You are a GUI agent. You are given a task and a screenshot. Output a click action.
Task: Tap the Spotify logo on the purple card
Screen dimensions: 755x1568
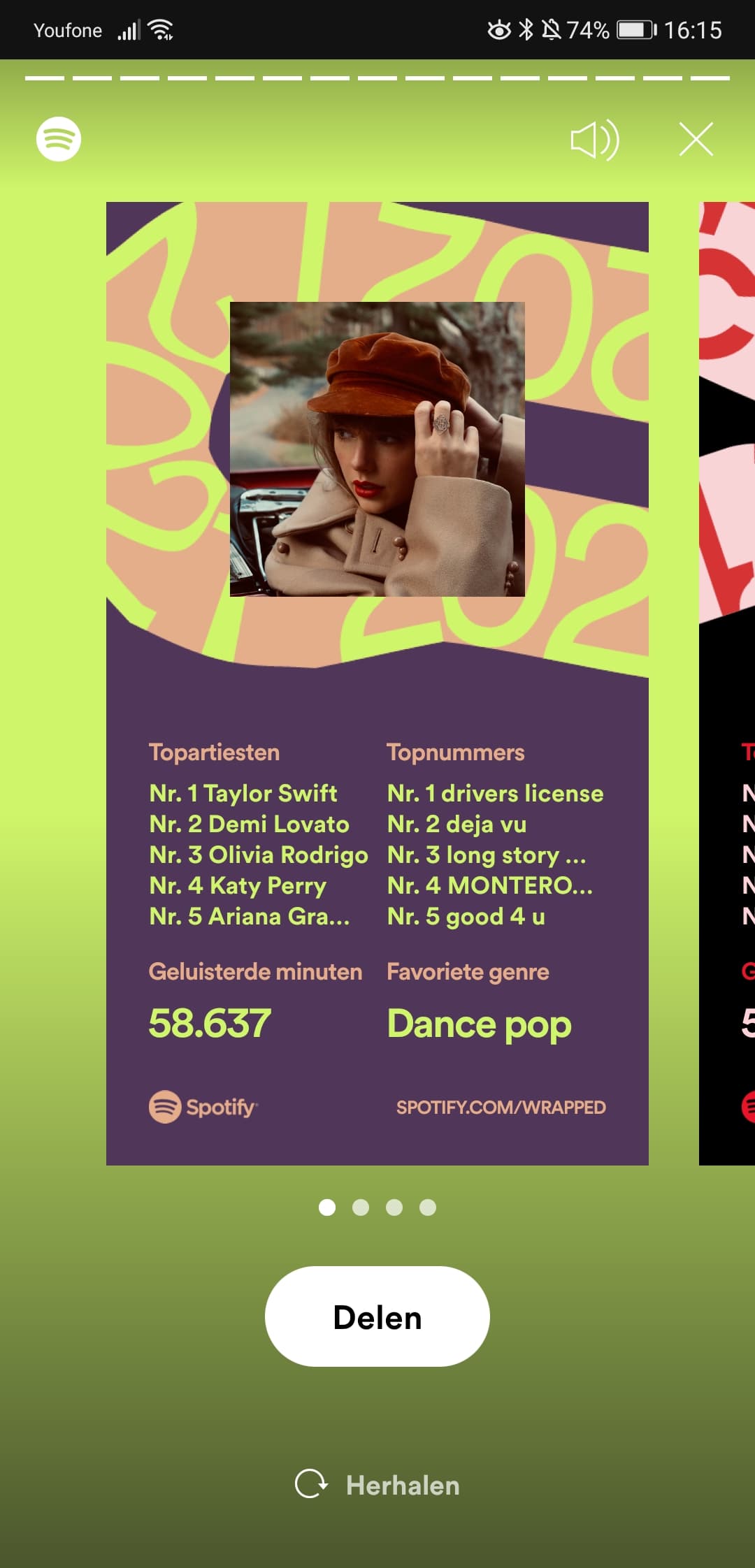tap(203, 1107)
